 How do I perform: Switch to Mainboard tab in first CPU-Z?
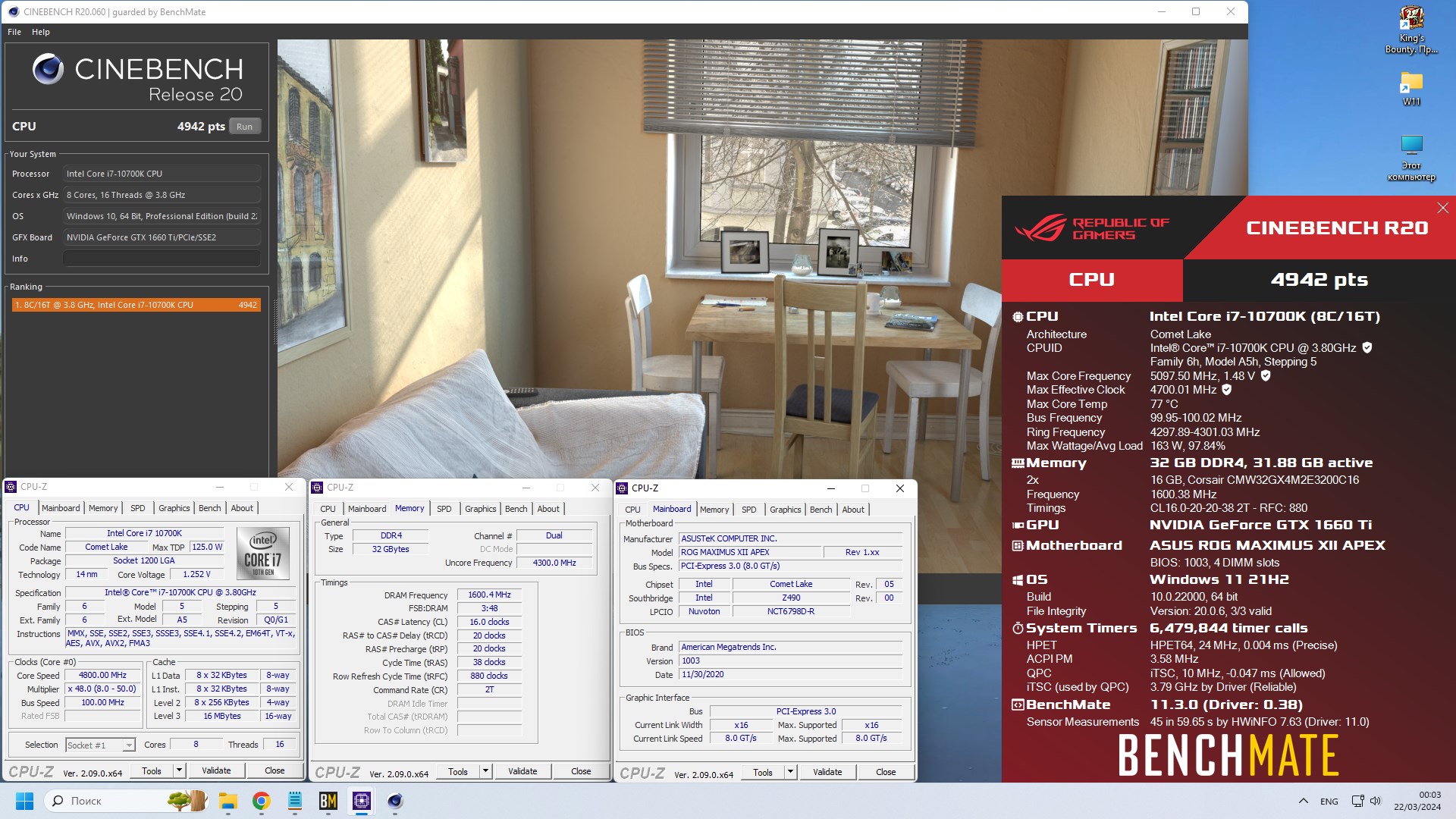tap(61, 508)
